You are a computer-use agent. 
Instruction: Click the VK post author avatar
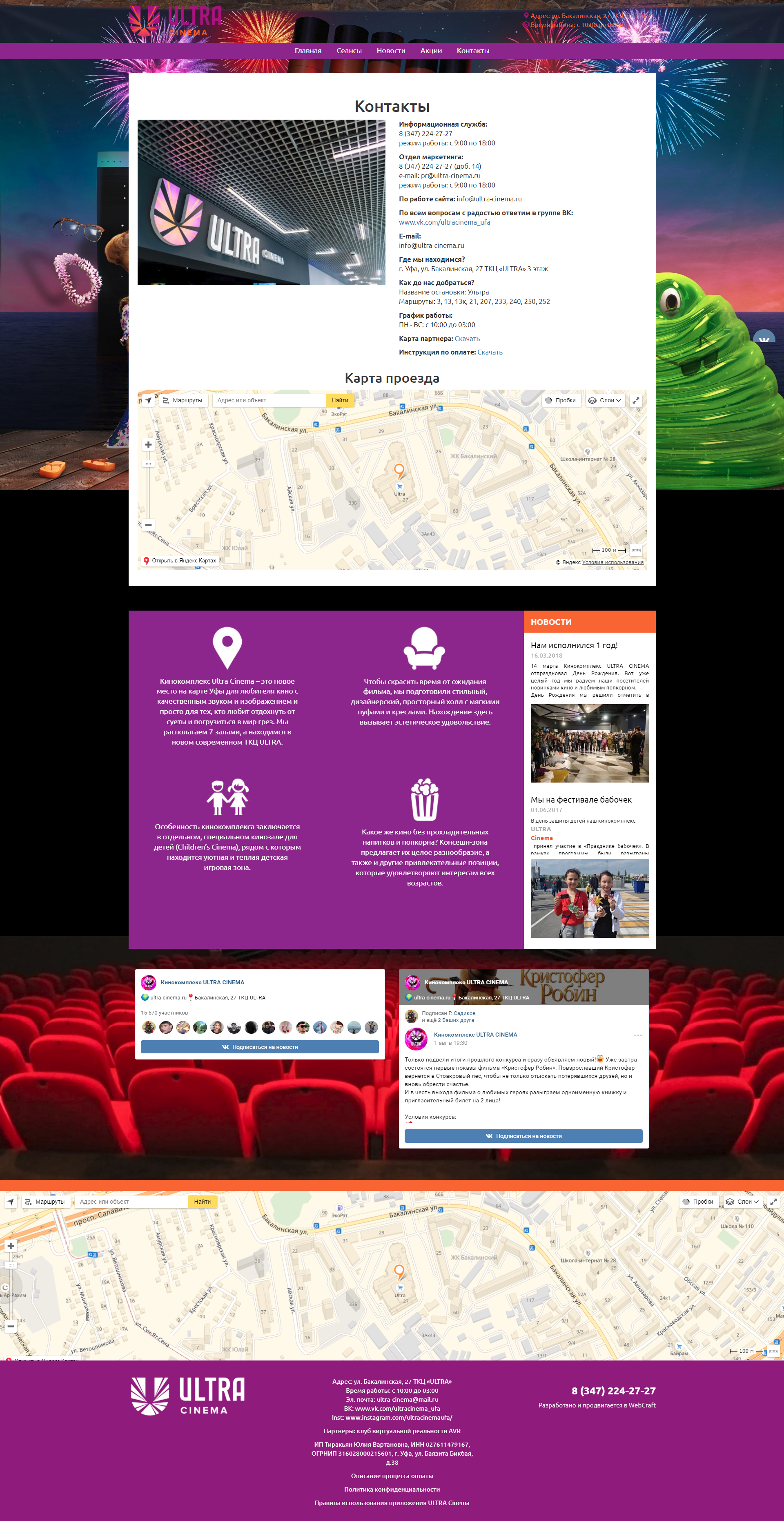[416, 1039]
